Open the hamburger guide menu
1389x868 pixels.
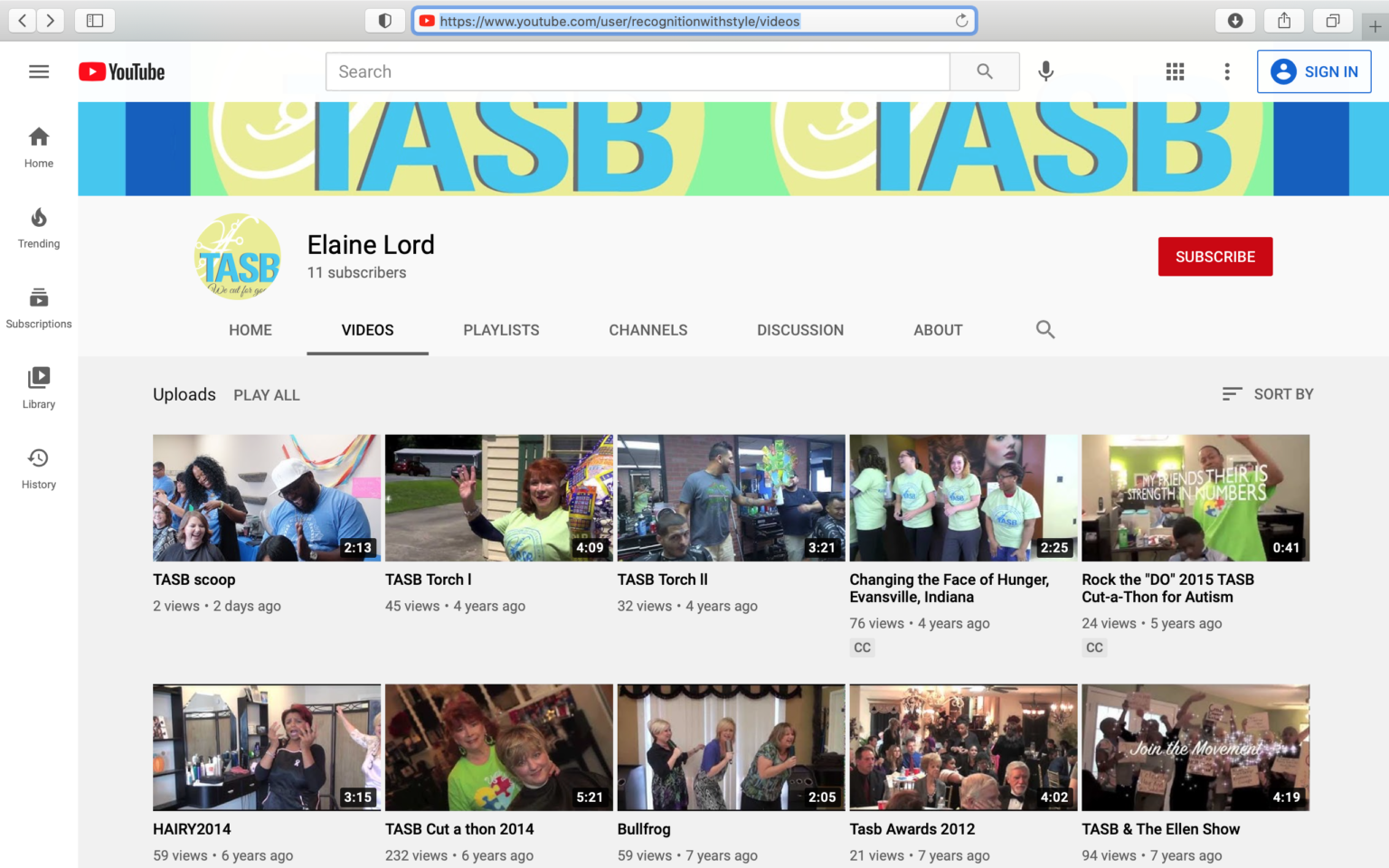[39, 71]
